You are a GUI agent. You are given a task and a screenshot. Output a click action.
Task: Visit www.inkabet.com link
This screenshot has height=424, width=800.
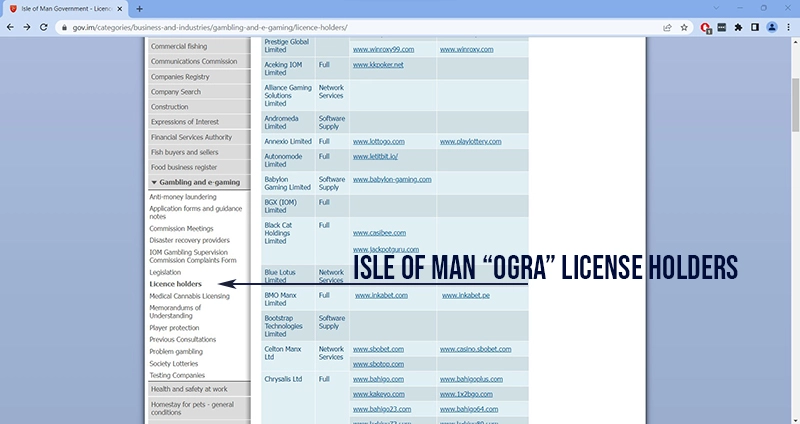pos(381,295)
